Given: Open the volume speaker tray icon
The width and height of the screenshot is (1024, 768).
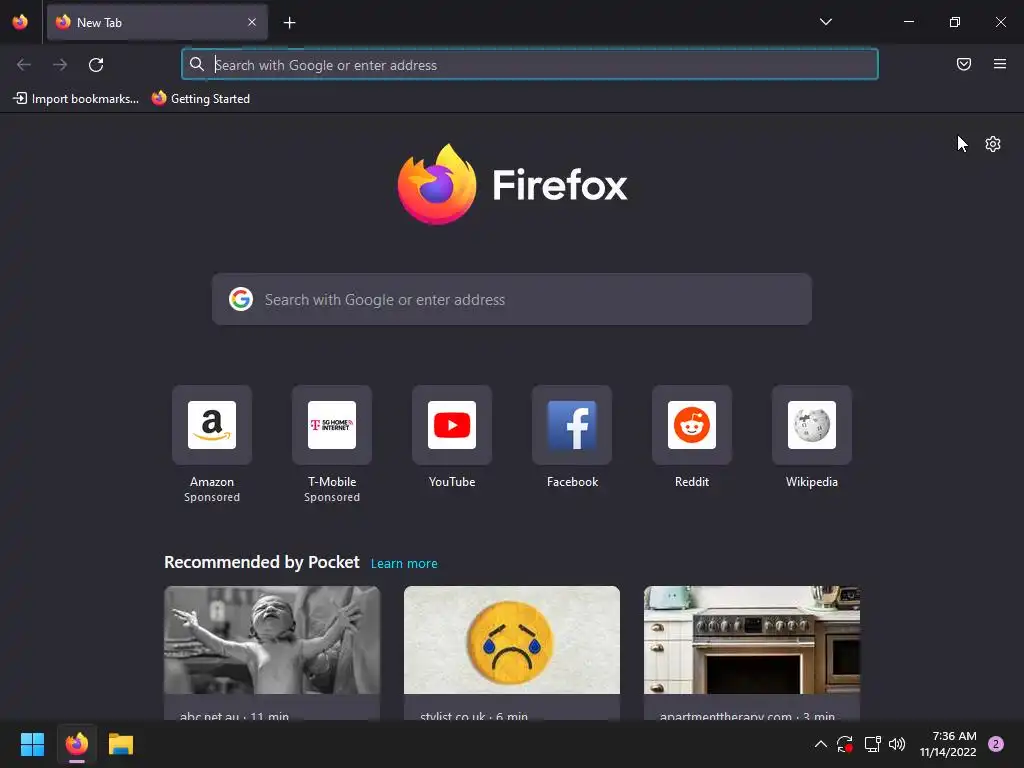Looking at the screenshot, I should click(x=897, y=744).
